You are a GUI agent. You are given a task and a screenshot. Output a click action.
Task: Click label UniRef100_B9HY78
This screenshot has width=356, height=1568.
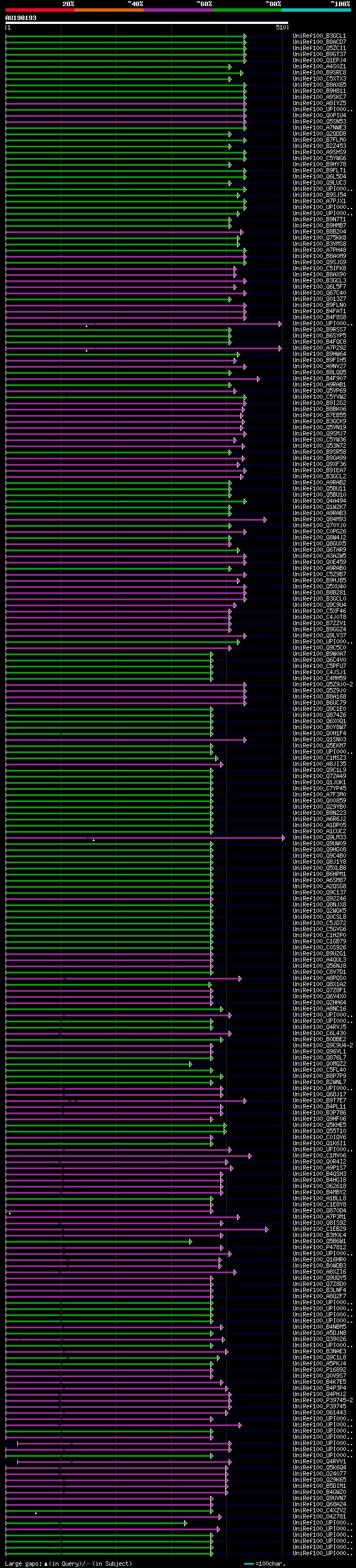point(319,164)
